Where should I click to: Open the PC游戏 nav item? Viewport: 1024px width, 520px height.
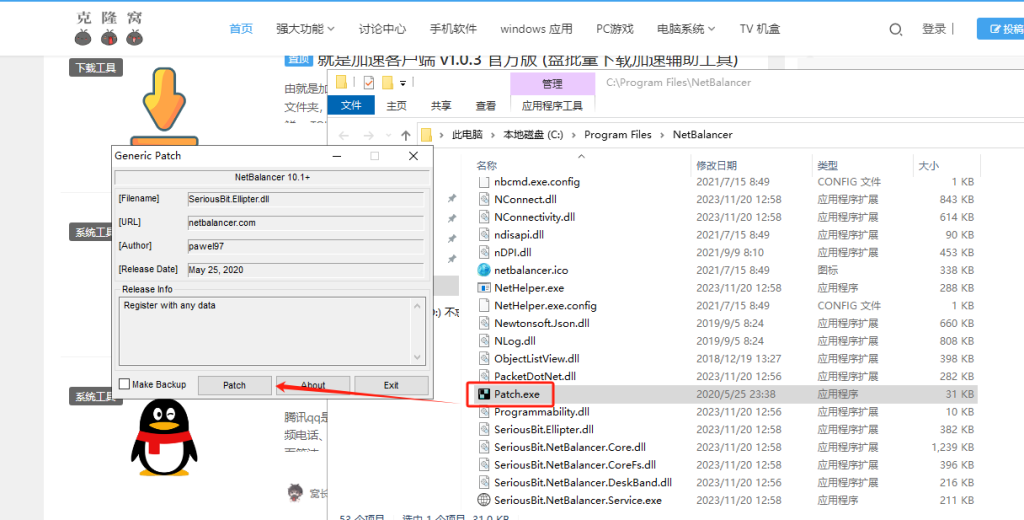coord(615,29)
